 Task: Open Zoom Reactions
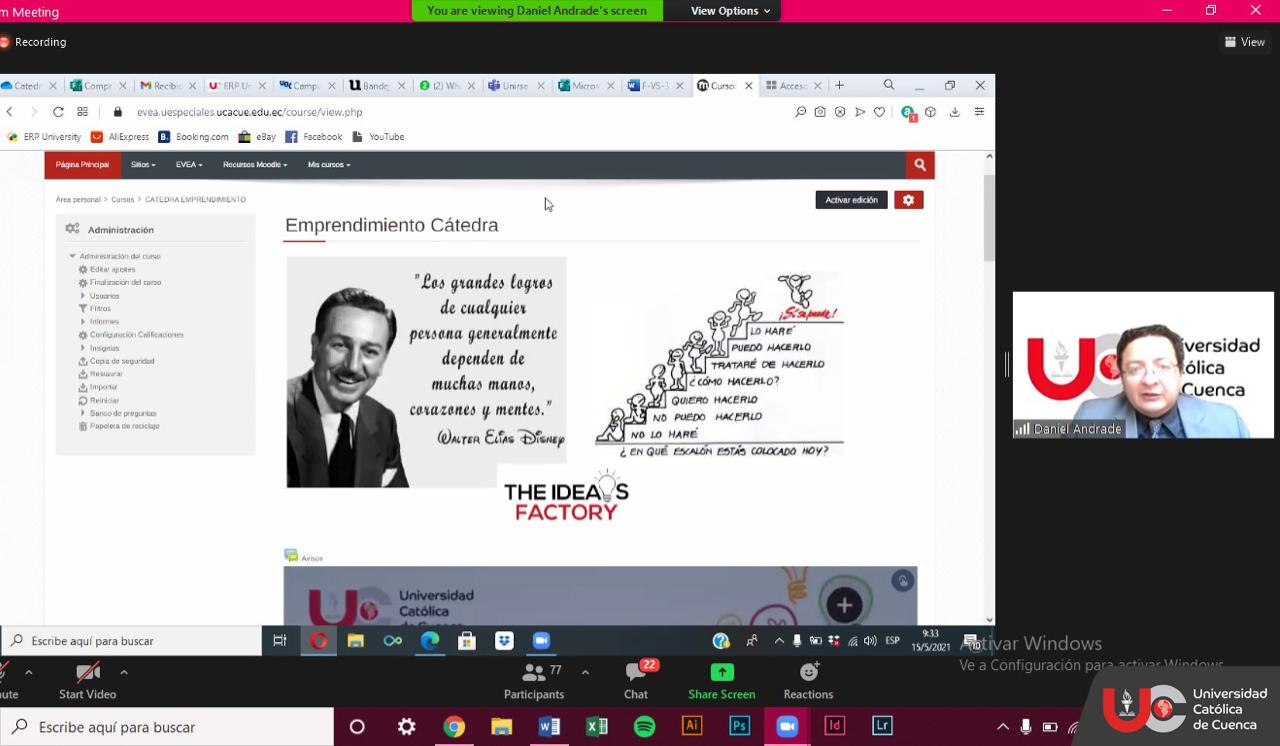808,681
